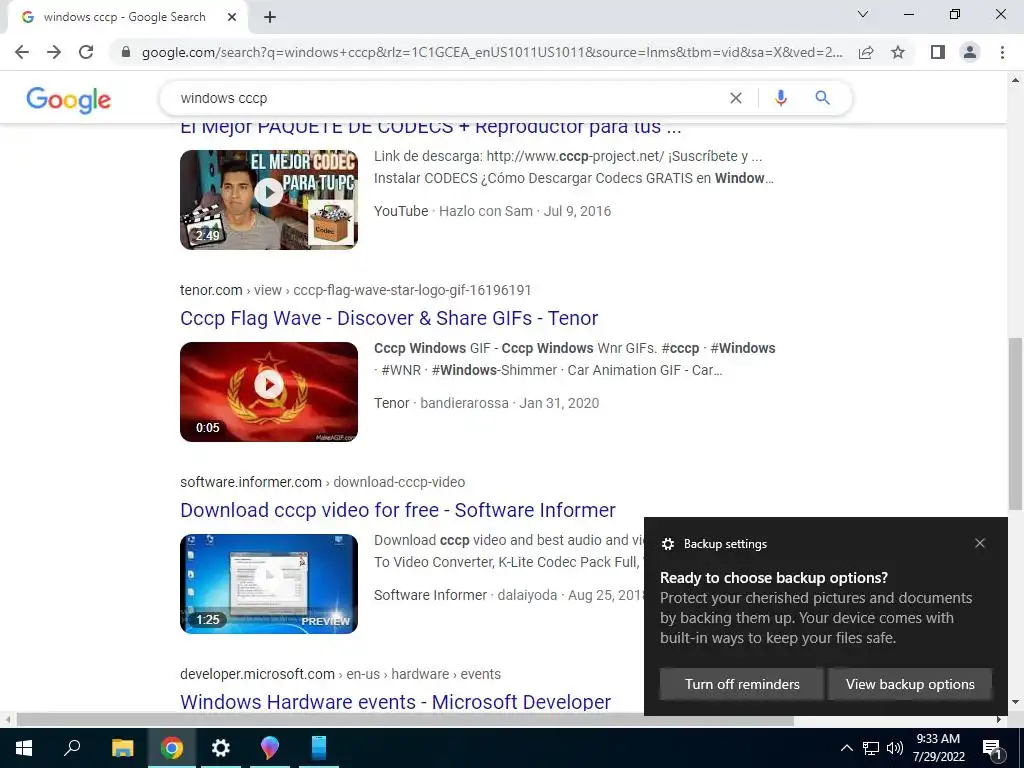1024x768 pixels.
Task: Open a new tab with plus
Action: (x=270, y=18)
